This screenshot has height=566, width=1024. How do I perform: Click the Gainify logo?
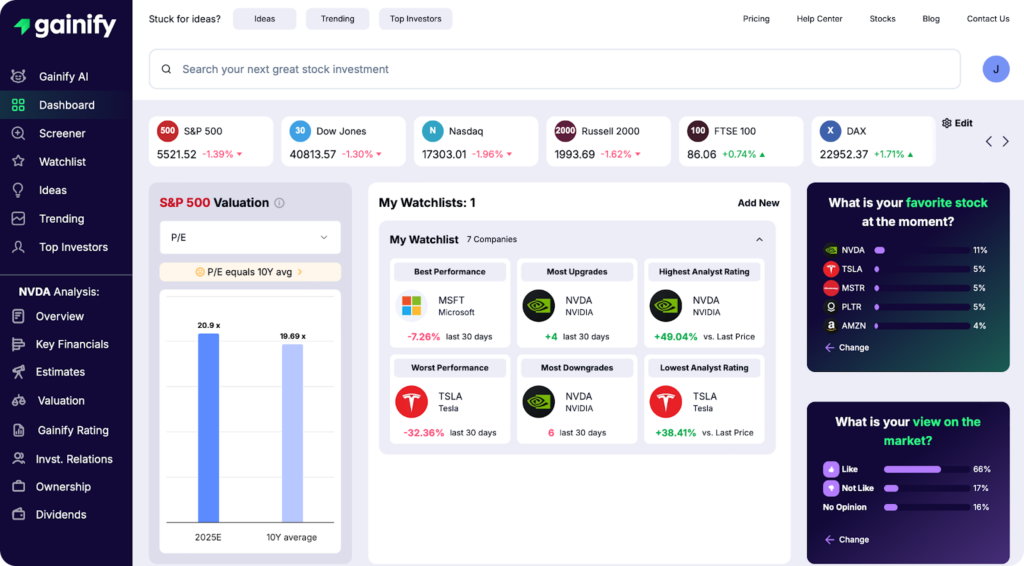(65, 25)
